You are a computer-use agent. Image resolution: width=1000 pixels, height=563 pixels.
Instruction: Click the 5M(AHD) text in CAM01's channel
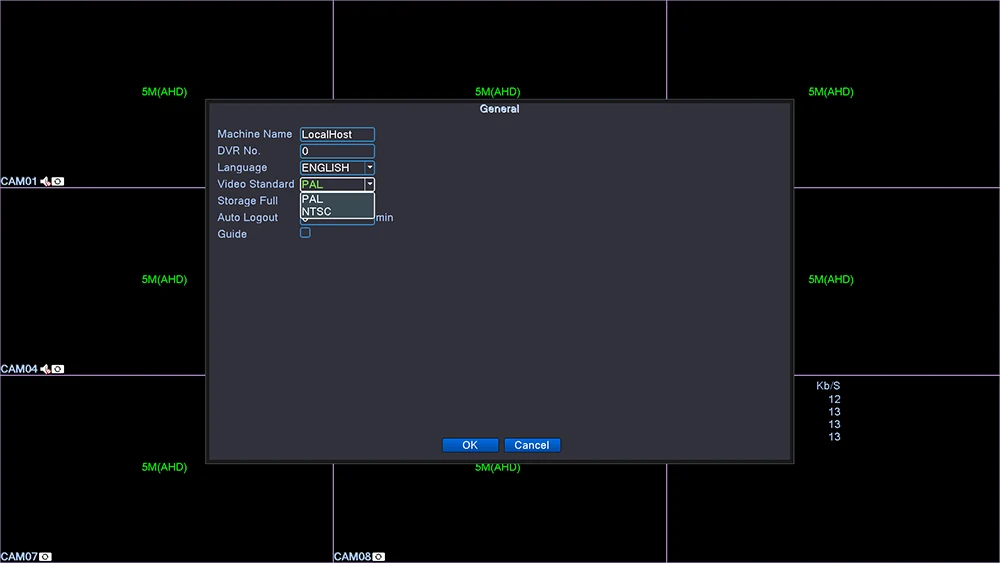coord(165,92)
